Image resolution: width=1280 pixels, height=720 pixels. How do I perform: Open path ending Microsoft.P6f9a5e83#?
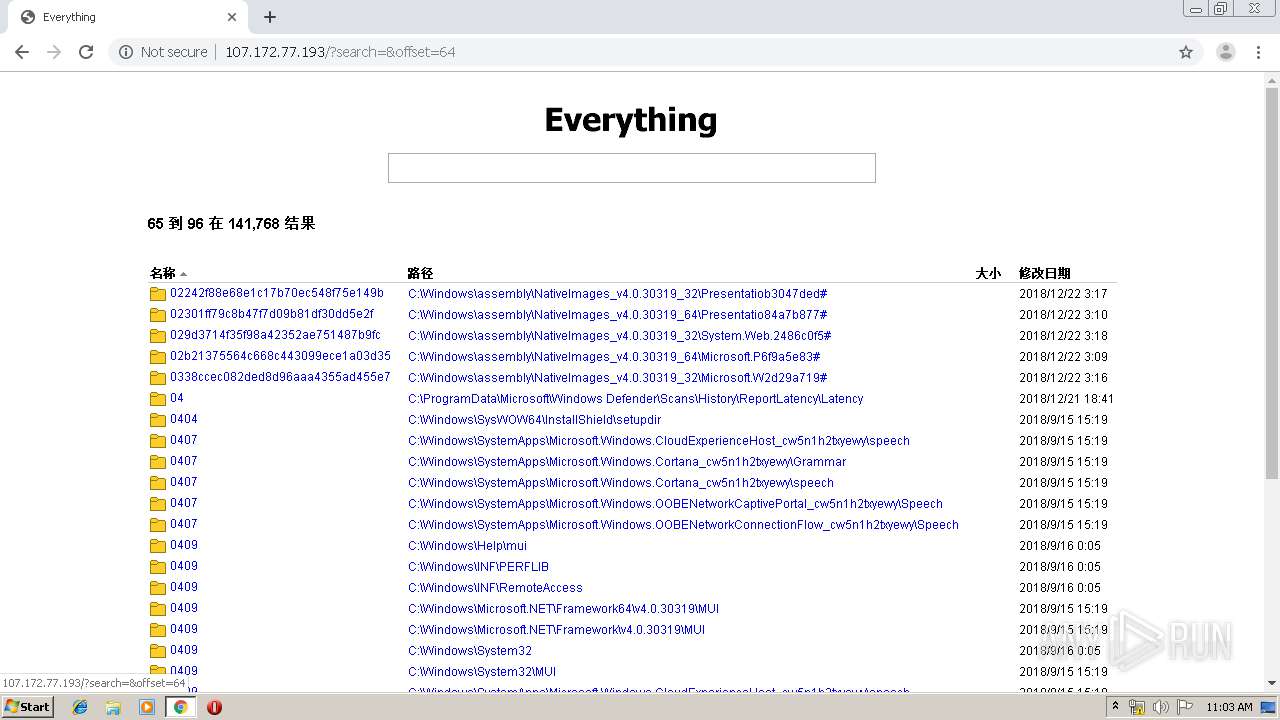pyautogui.click(x=614, y=357)
